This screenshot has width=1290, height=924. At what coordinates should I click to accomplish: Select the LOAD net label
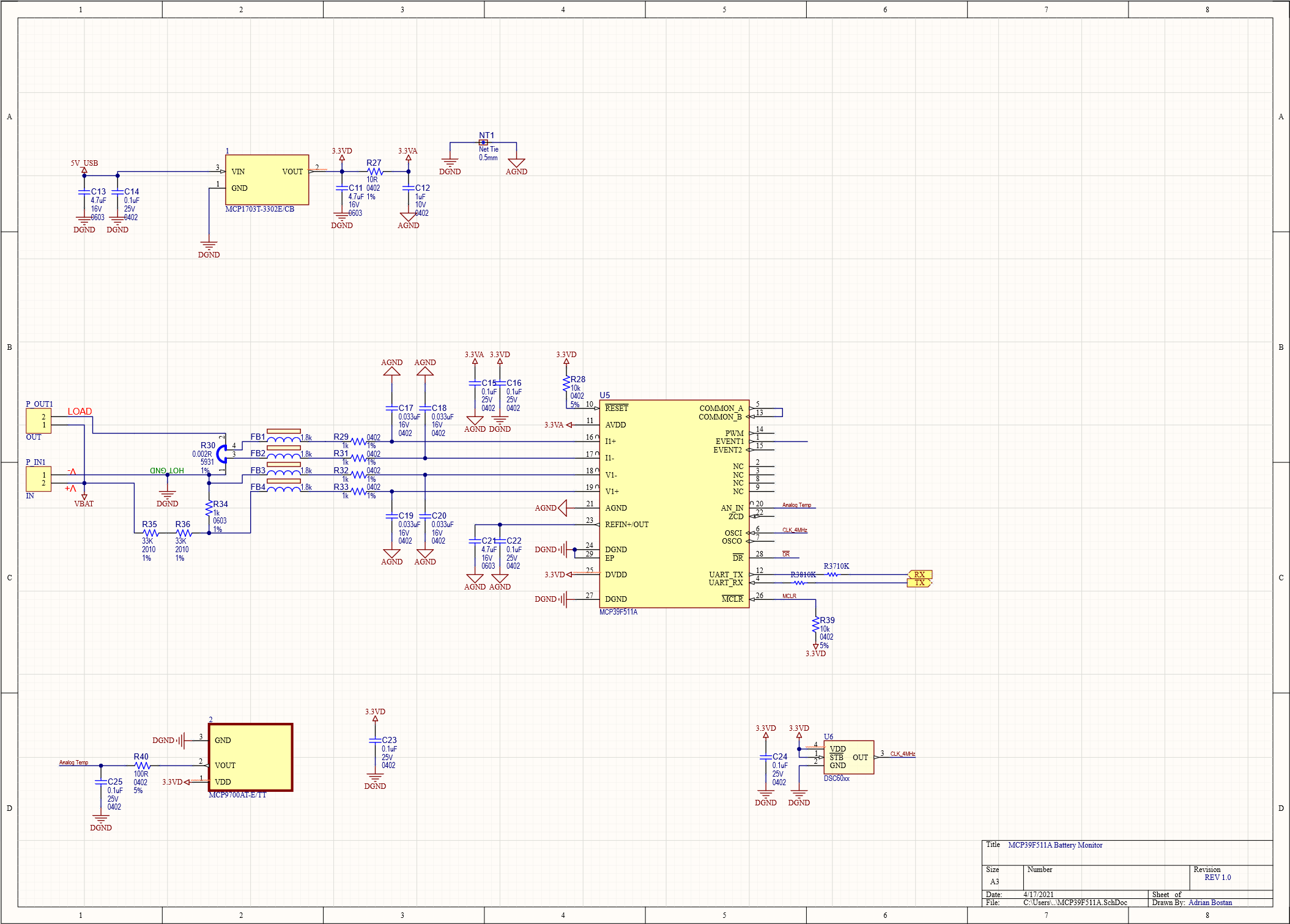(80, 412)
